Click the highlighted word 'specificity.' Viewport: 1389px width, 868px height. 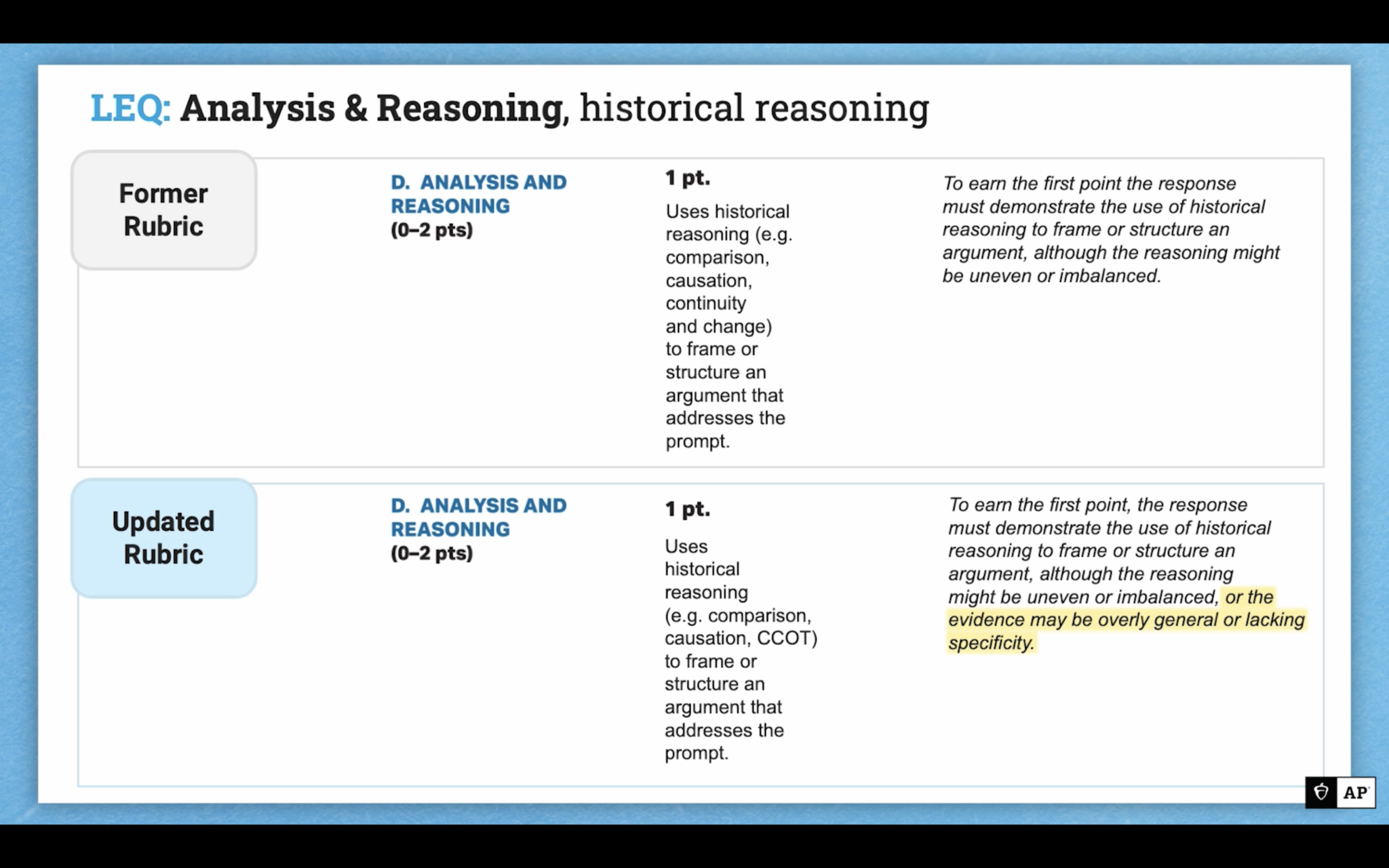point(992,643)
